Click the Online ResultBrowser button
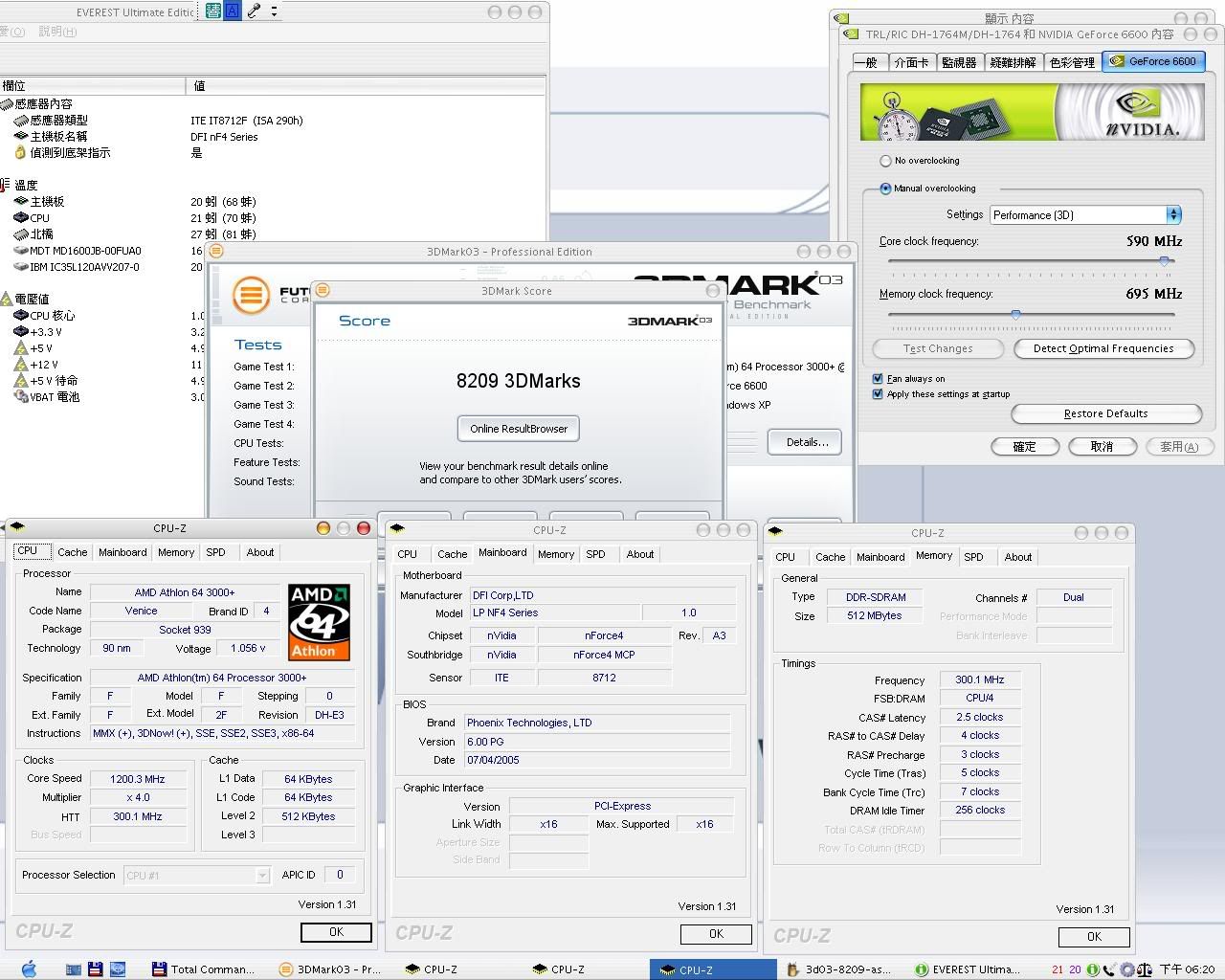The height and width of the screenshot is (980, 1225). 519,429
